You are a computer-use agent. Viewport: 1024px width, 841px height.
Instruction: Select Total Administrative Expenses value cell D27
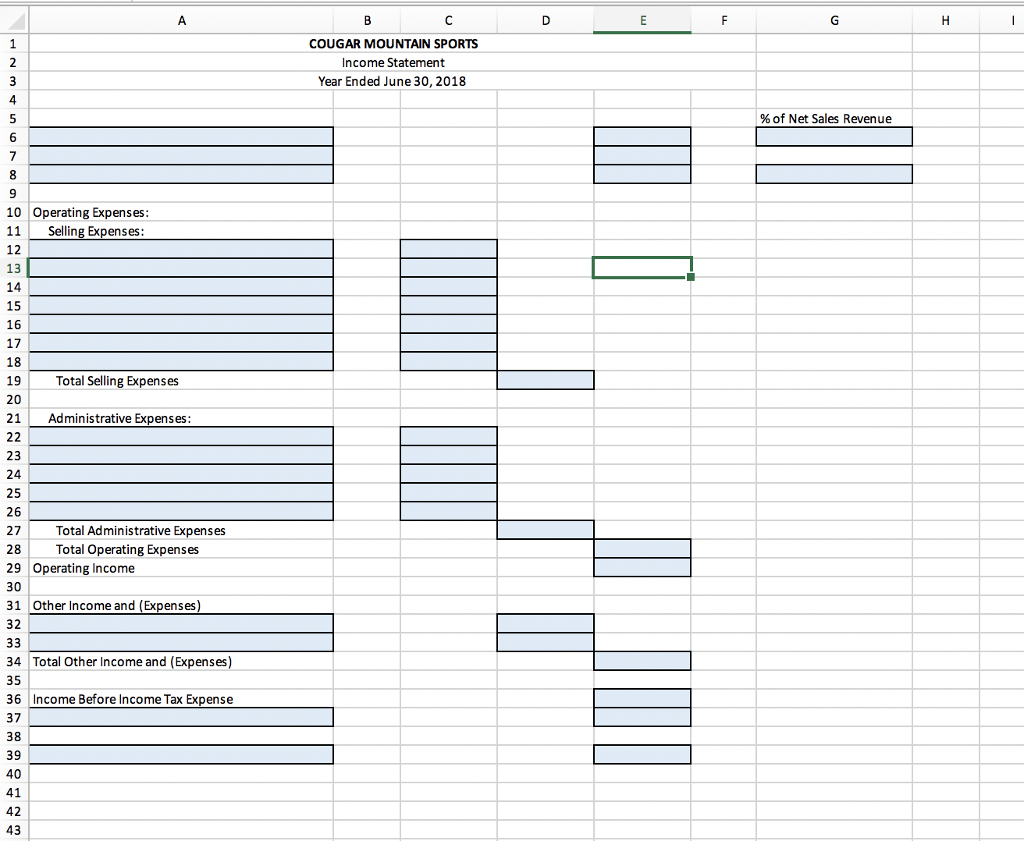pos(545,530)
